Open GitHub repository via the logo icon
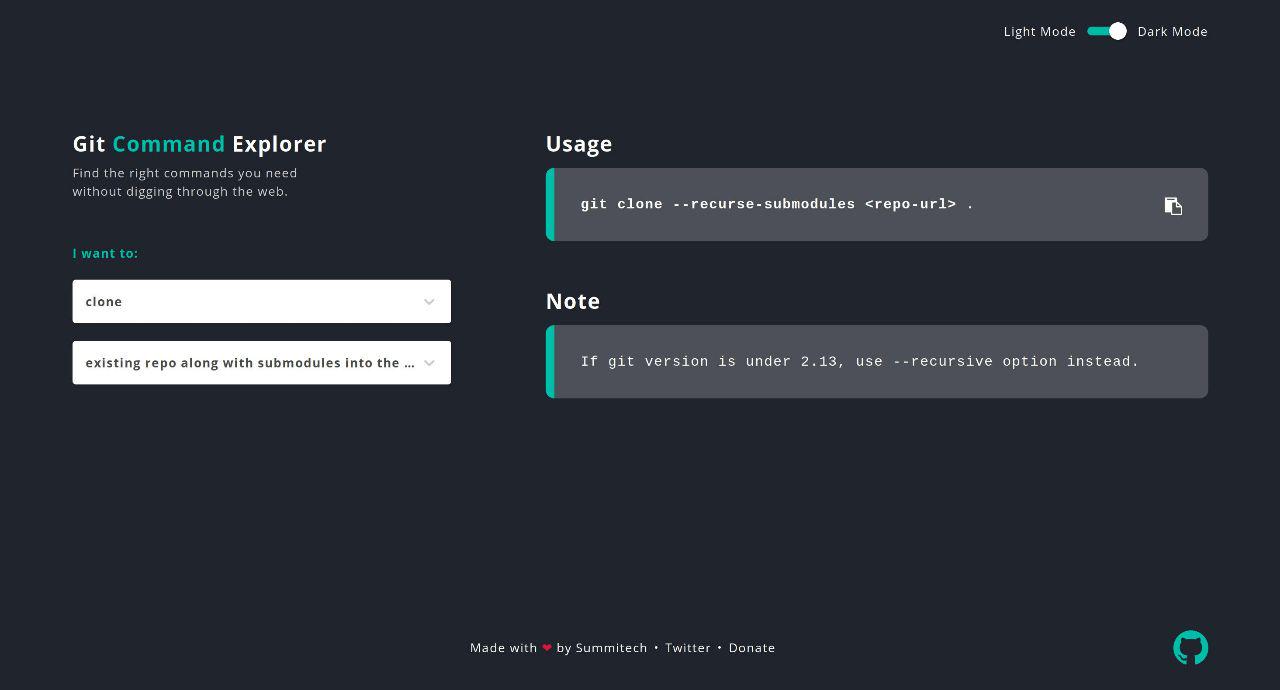The image size is (1280, 690). coord(1190,647)
